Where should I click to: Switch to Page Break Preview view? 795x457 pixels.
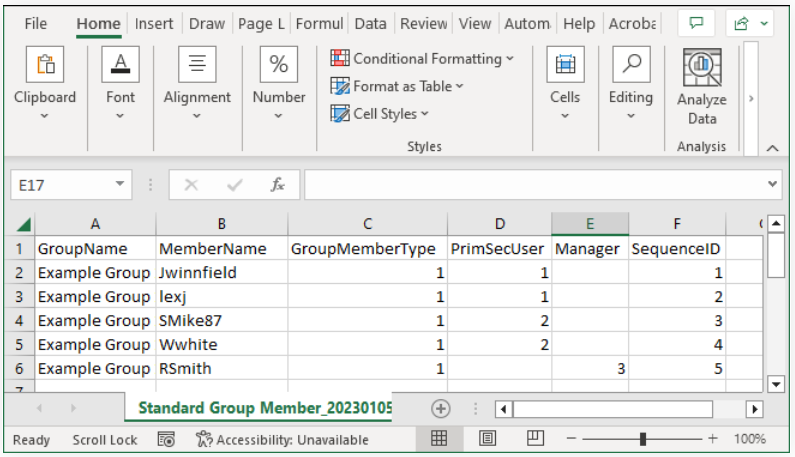coord(535,439)
